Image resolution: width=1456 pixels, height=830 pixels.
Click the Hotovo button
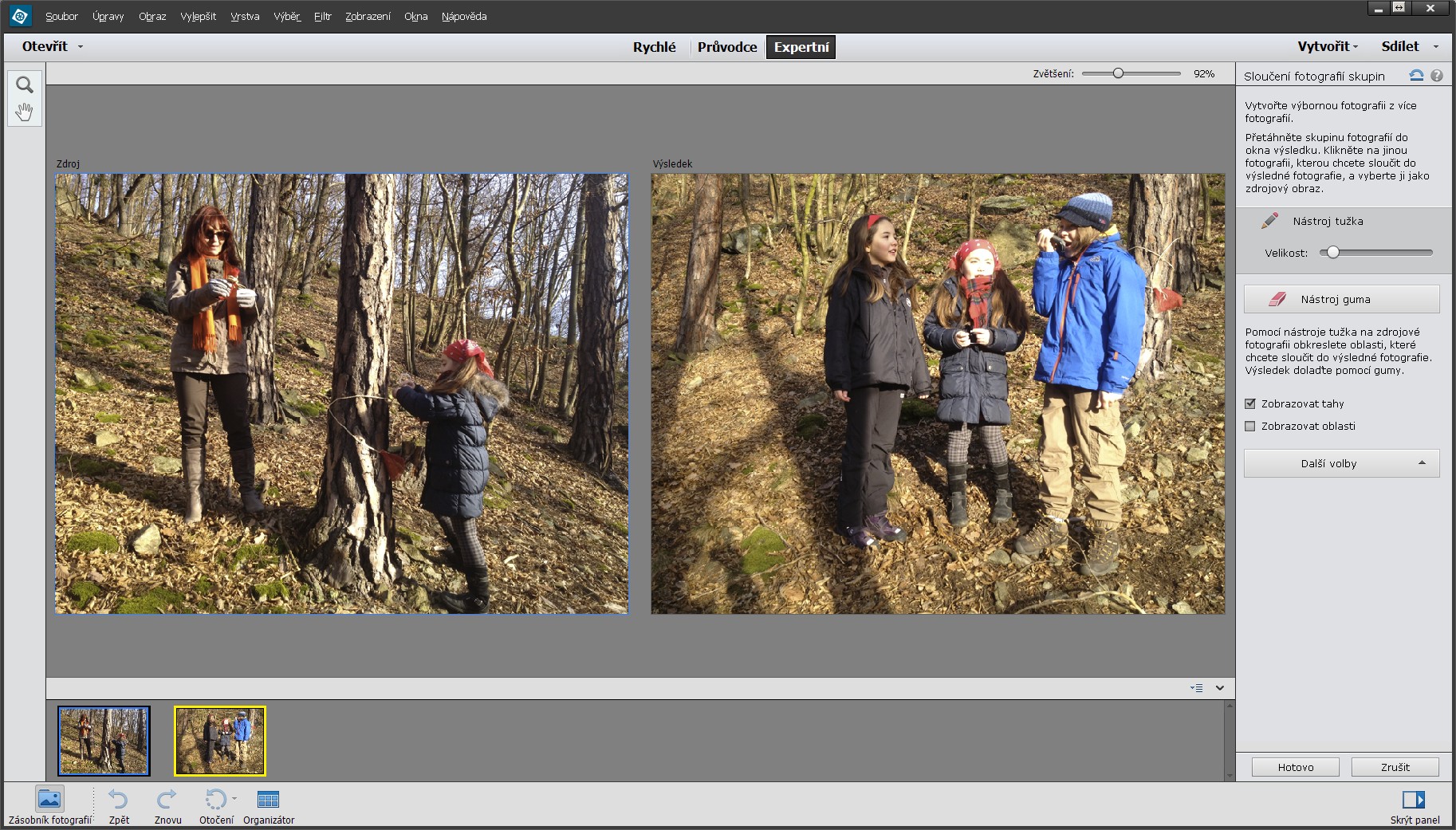pos(1295,767)
